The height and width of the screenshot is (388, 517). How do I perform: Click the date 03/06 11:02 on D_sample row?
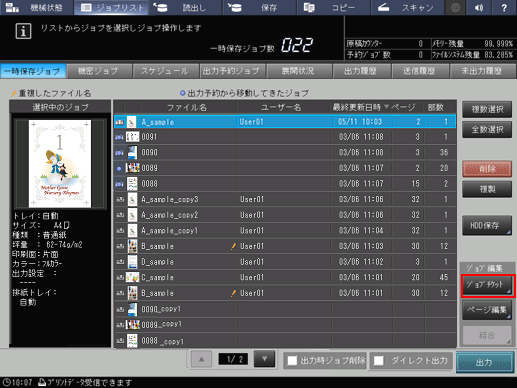361,262
